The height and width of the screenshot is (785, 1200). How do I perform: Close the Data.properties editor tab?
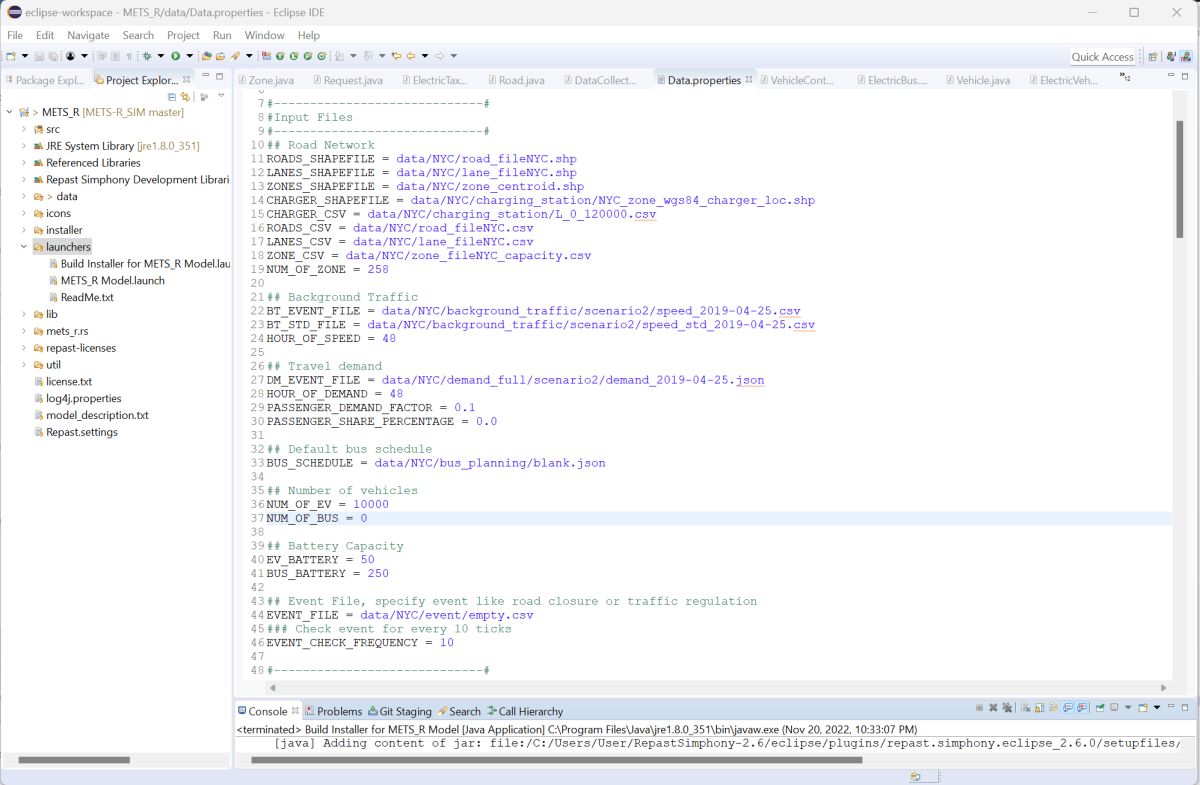749,79
